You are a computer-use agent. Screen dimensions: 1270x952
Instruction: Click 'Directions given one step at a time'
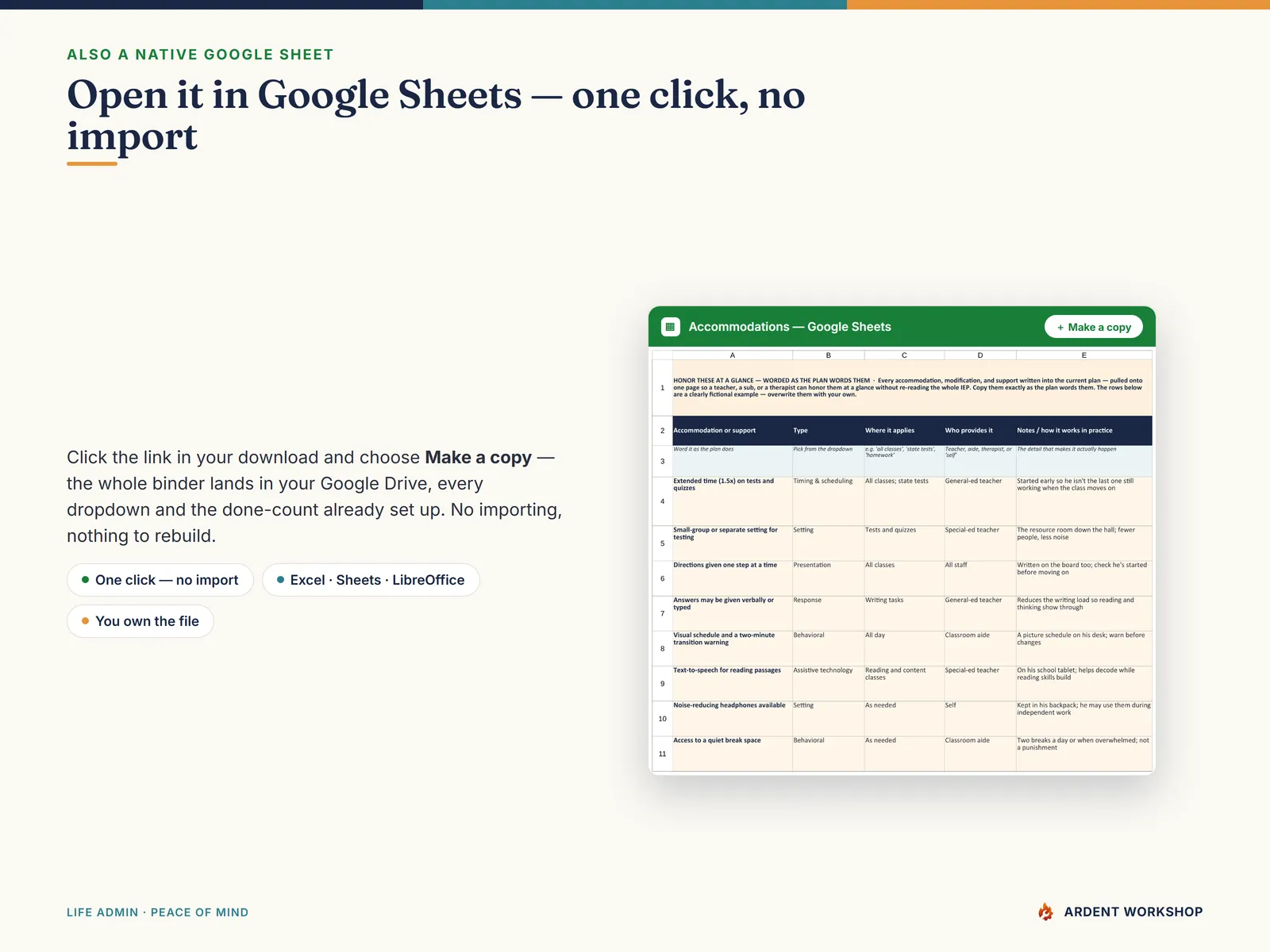point(732,578)
